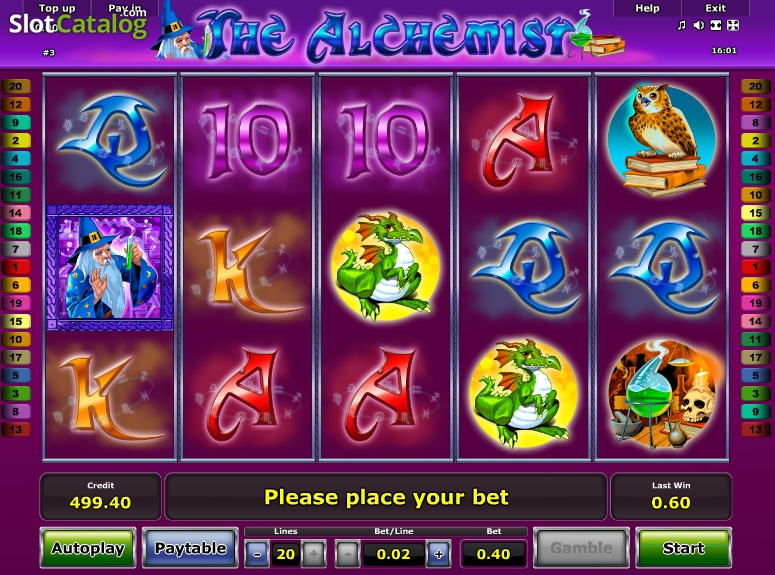This screenshot has width=775, height=575.
Task: Click the Exit menu item
Action: tap(715, 8)
